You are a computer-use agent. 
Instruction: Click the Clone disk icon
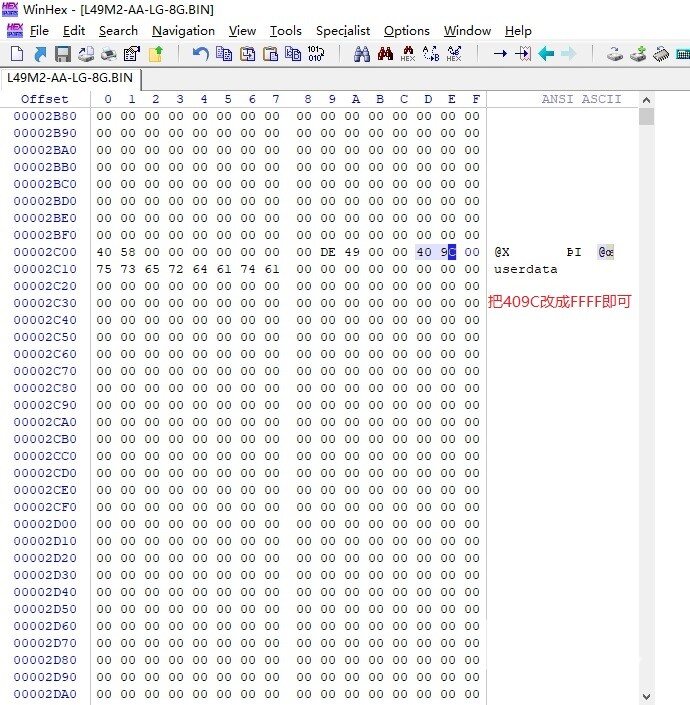tap(638, 54)
